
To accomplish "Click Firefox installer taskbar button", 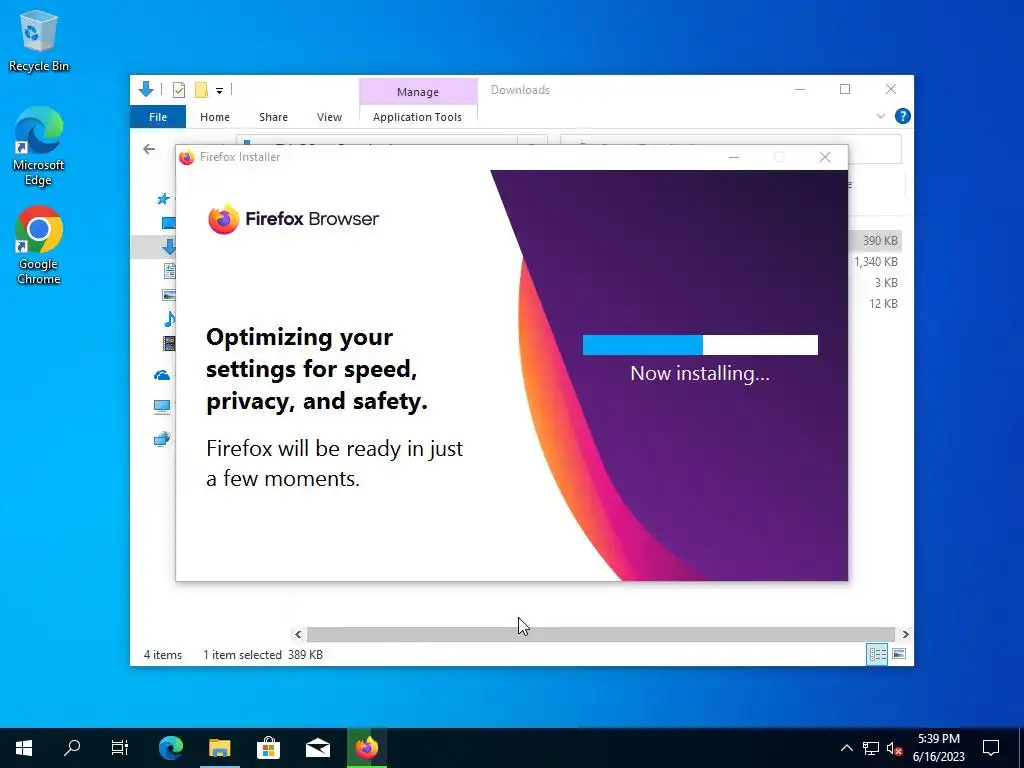I will pos(366,748).
